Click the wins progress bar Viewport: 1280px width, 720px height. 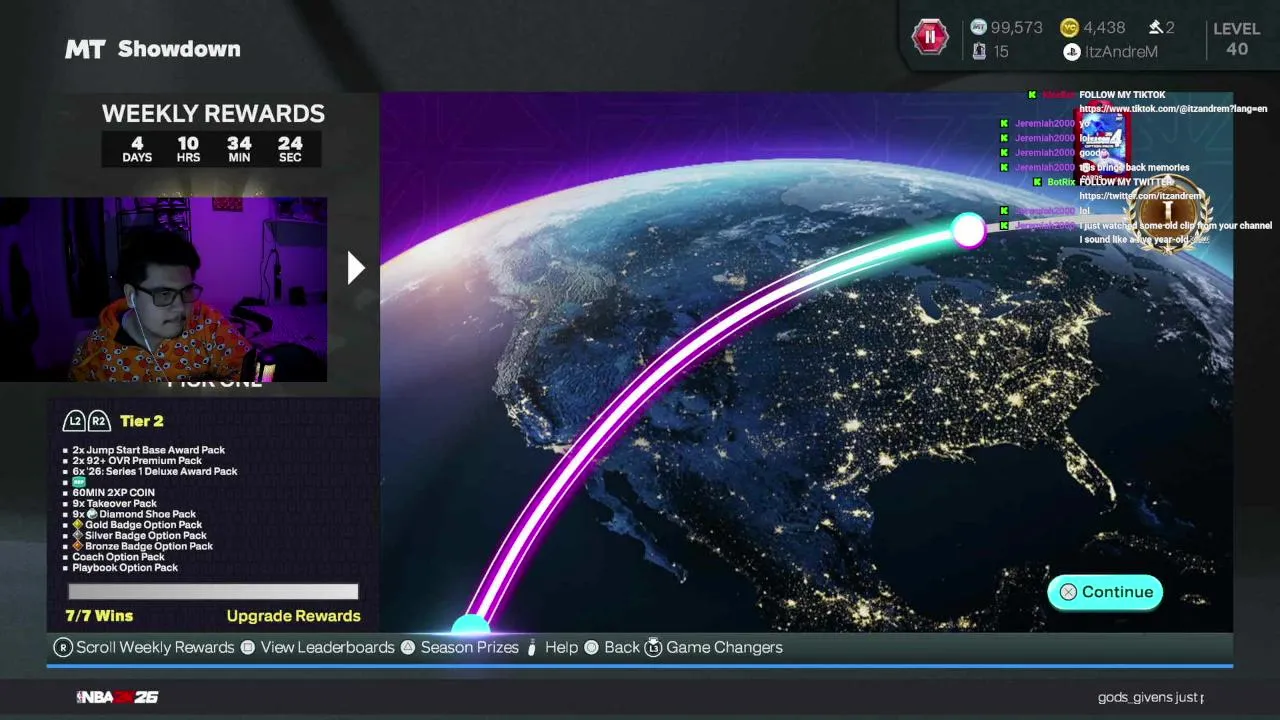pyautogui.click(x=213, y=592)
